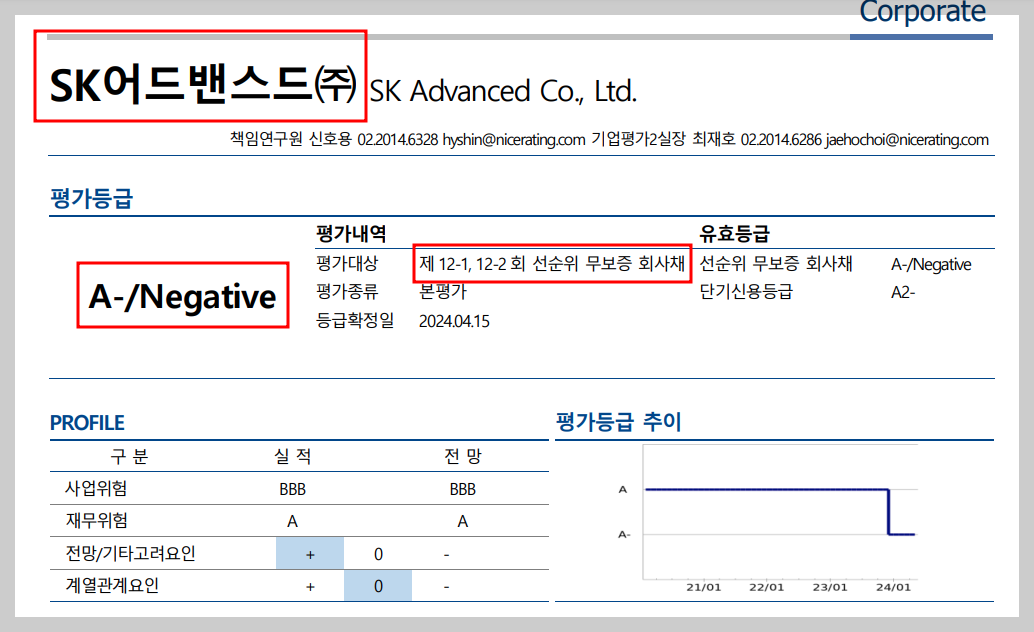
Task: Click the rating trend line drop in chart
Action: coord(888,512)
